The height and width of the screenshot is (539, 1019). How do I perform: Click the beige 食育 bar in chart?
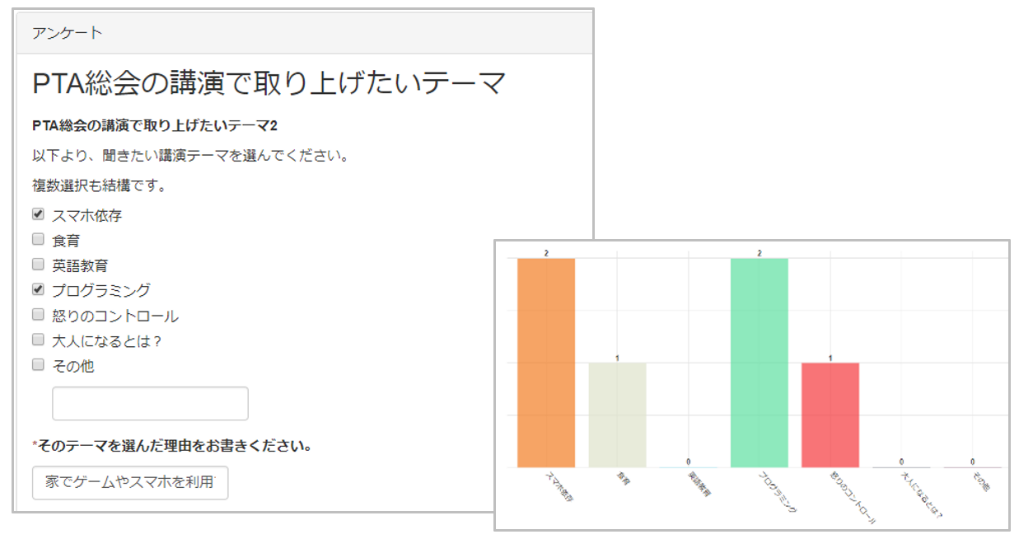tap(617, 414)
